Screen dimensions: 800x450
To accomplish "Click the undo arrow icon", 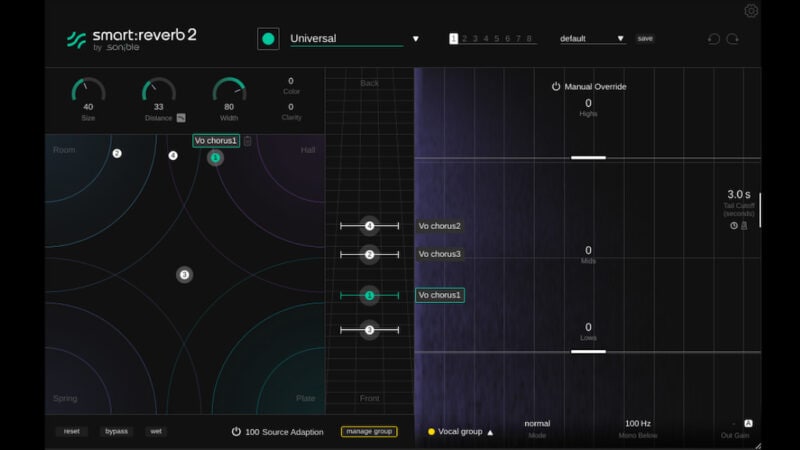I will click(714, 39).
